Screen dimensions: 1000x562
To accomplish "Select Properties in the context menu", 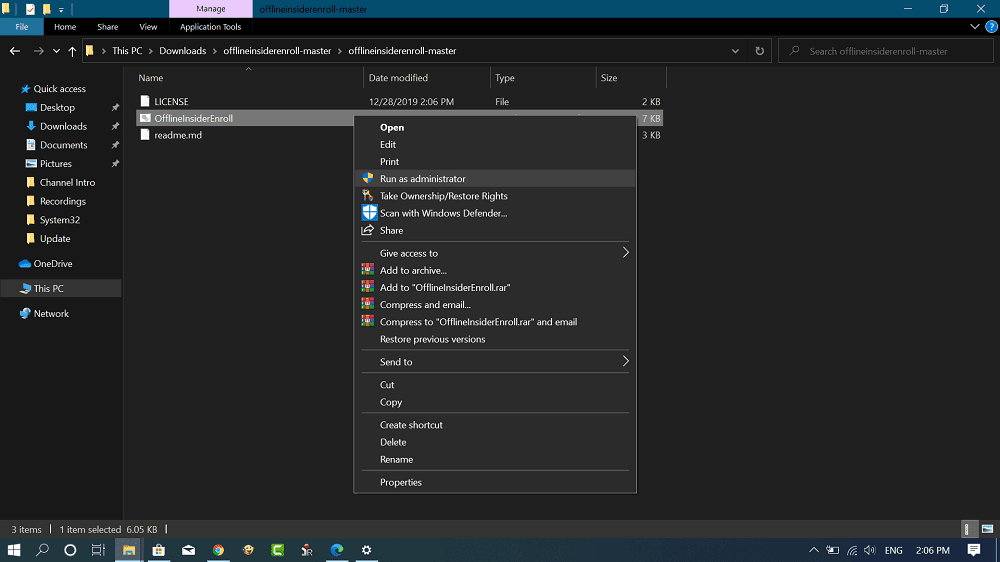I will [400, 482].
